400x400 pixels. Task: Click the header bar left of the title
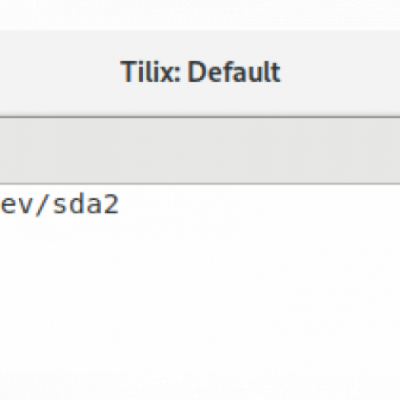click(x=60, y=73)
